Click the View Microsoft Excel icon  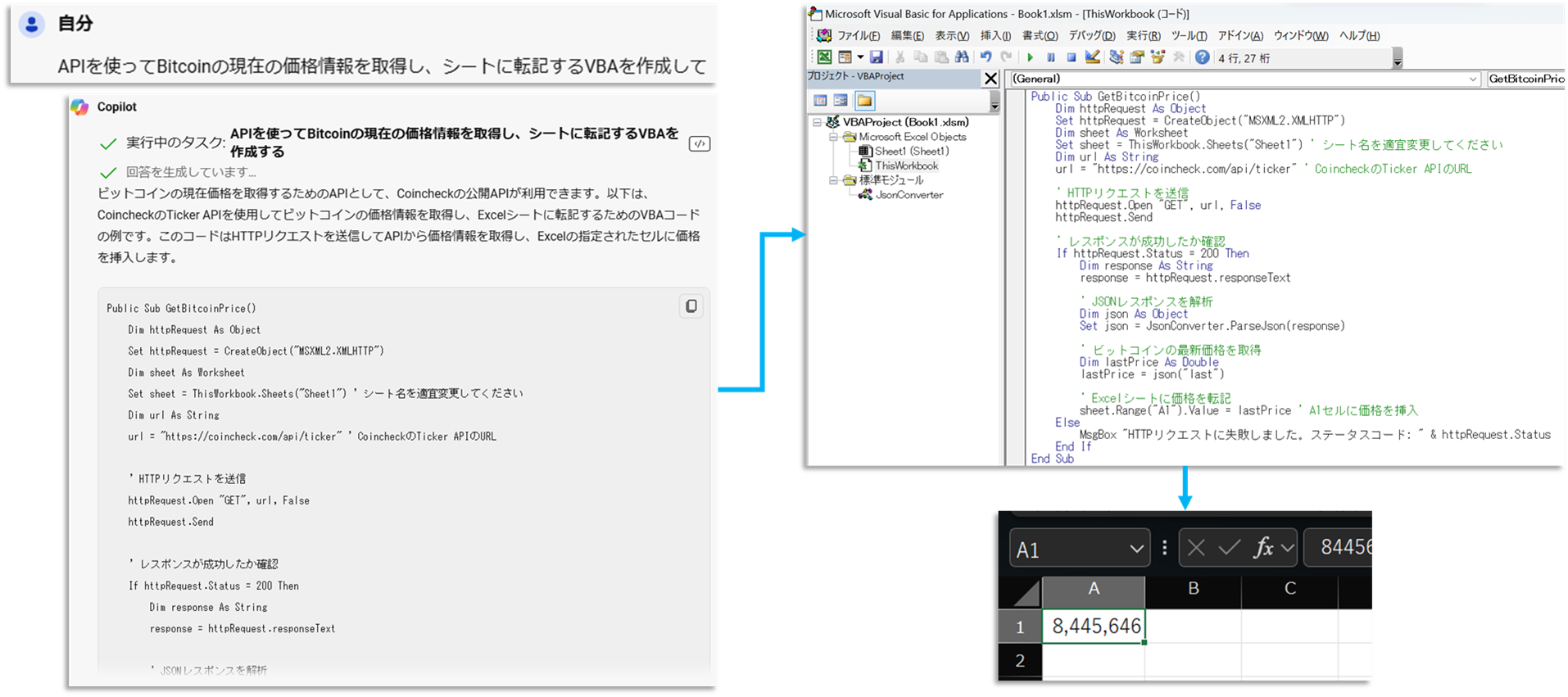tap(824, 57)
